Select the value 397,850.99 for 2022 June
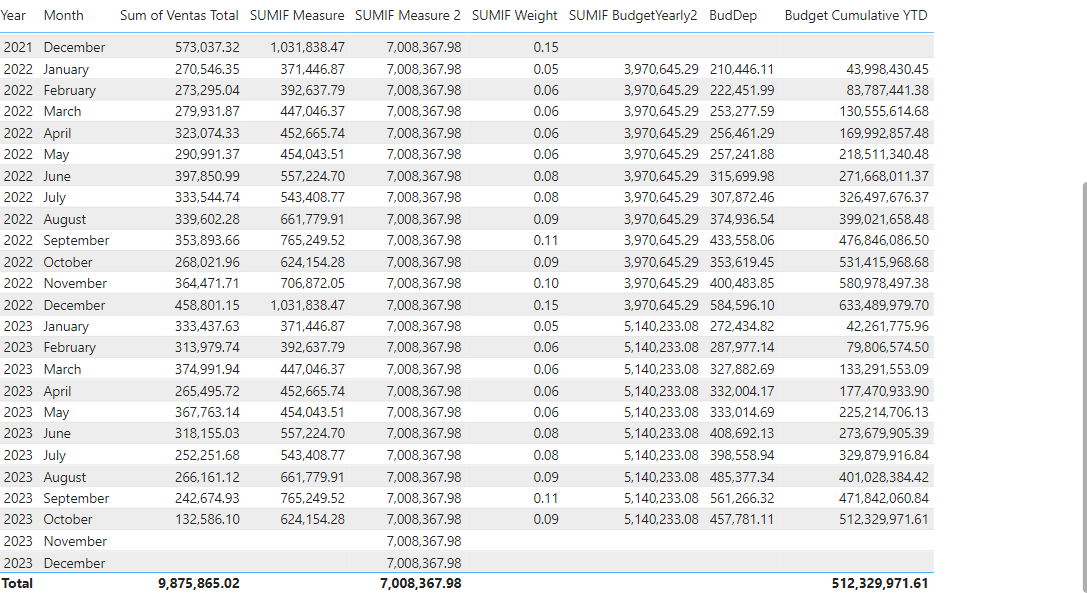 [x=207, y=176]
